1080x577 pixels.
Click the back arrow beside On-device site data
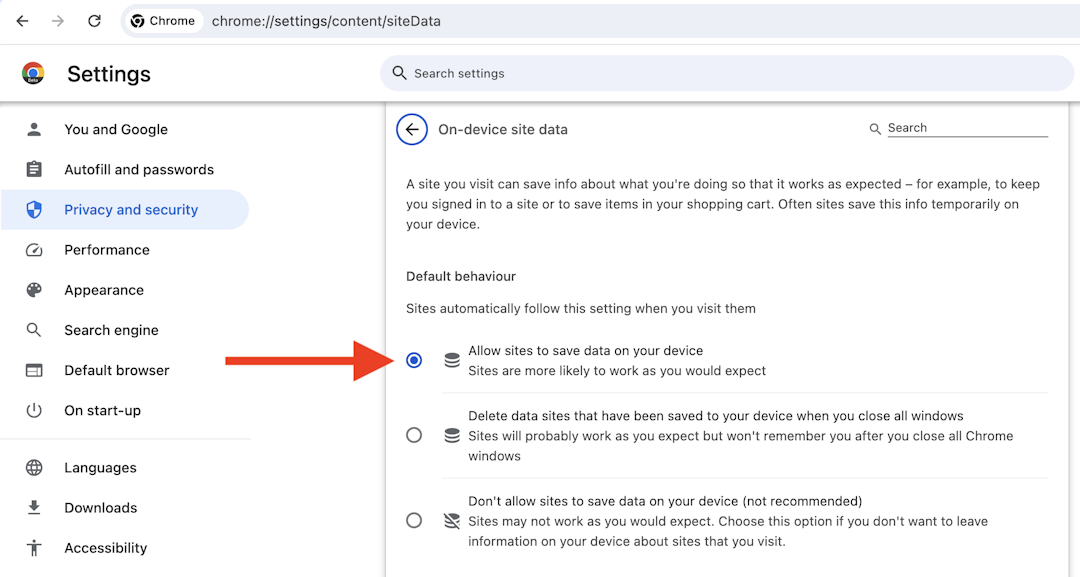click(412, 129)
